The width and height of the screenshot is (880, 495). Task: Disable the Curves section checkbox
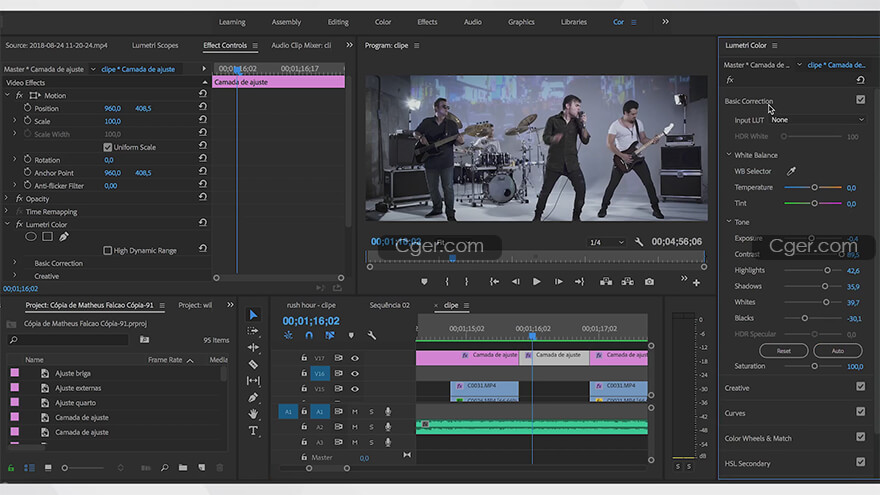point(860,411)
